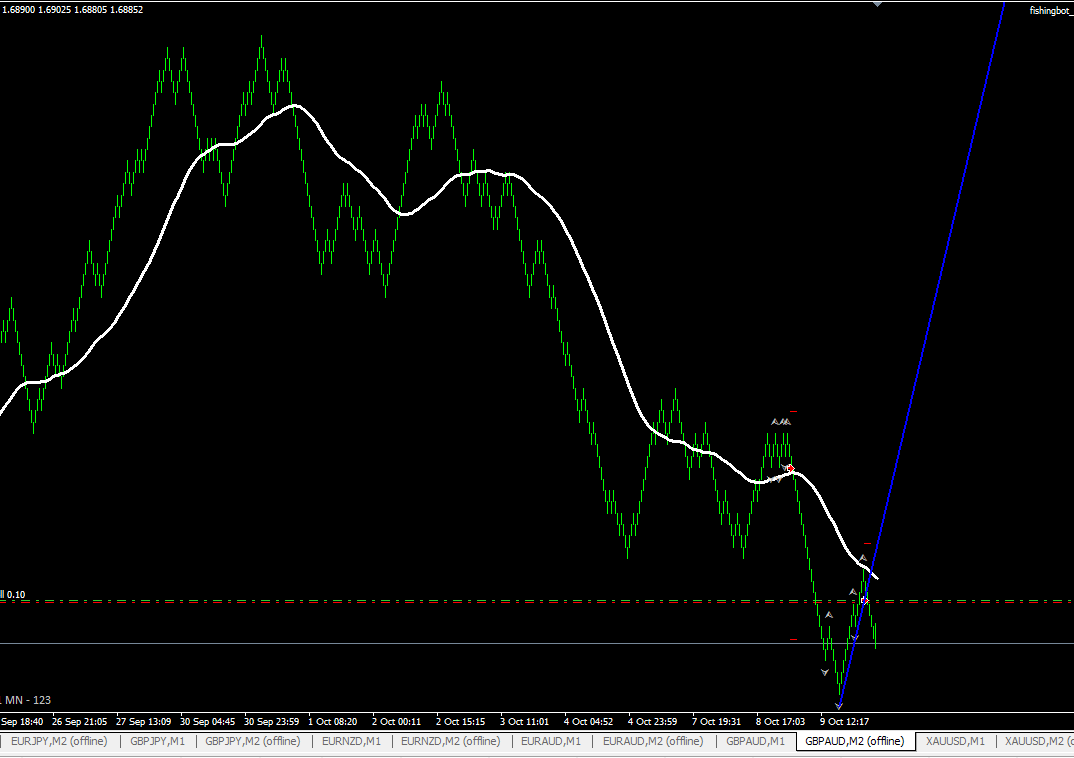Click the 30 Sep 23:59 time label
This screenshot has height=758, width=1074.
(272, 721)
